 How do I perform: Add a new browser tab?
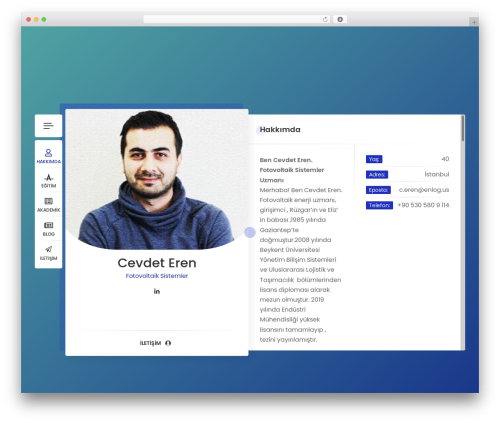[474, 22]
